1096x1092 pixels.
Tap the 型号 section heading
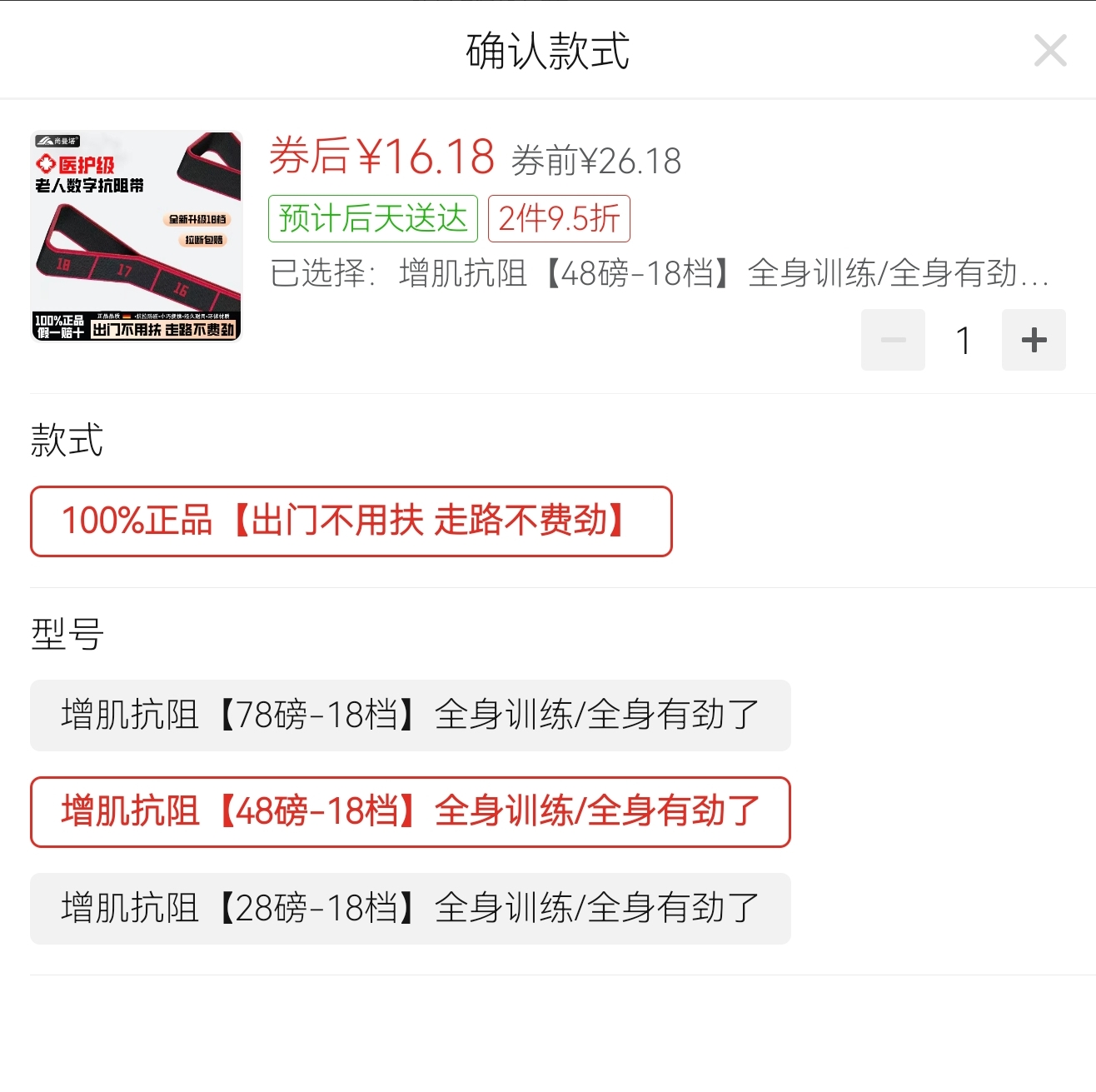click(x=67, y=634)
